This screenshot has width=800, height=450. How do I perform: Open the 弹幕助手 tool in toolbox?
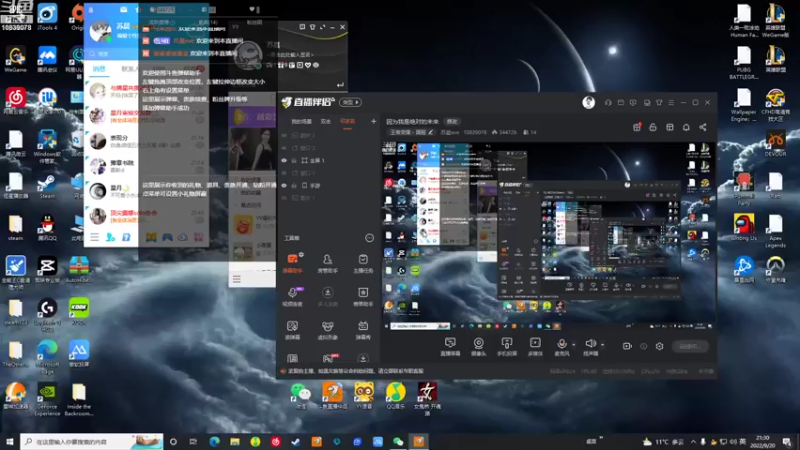pyautogui.click(x=292, y=263)
